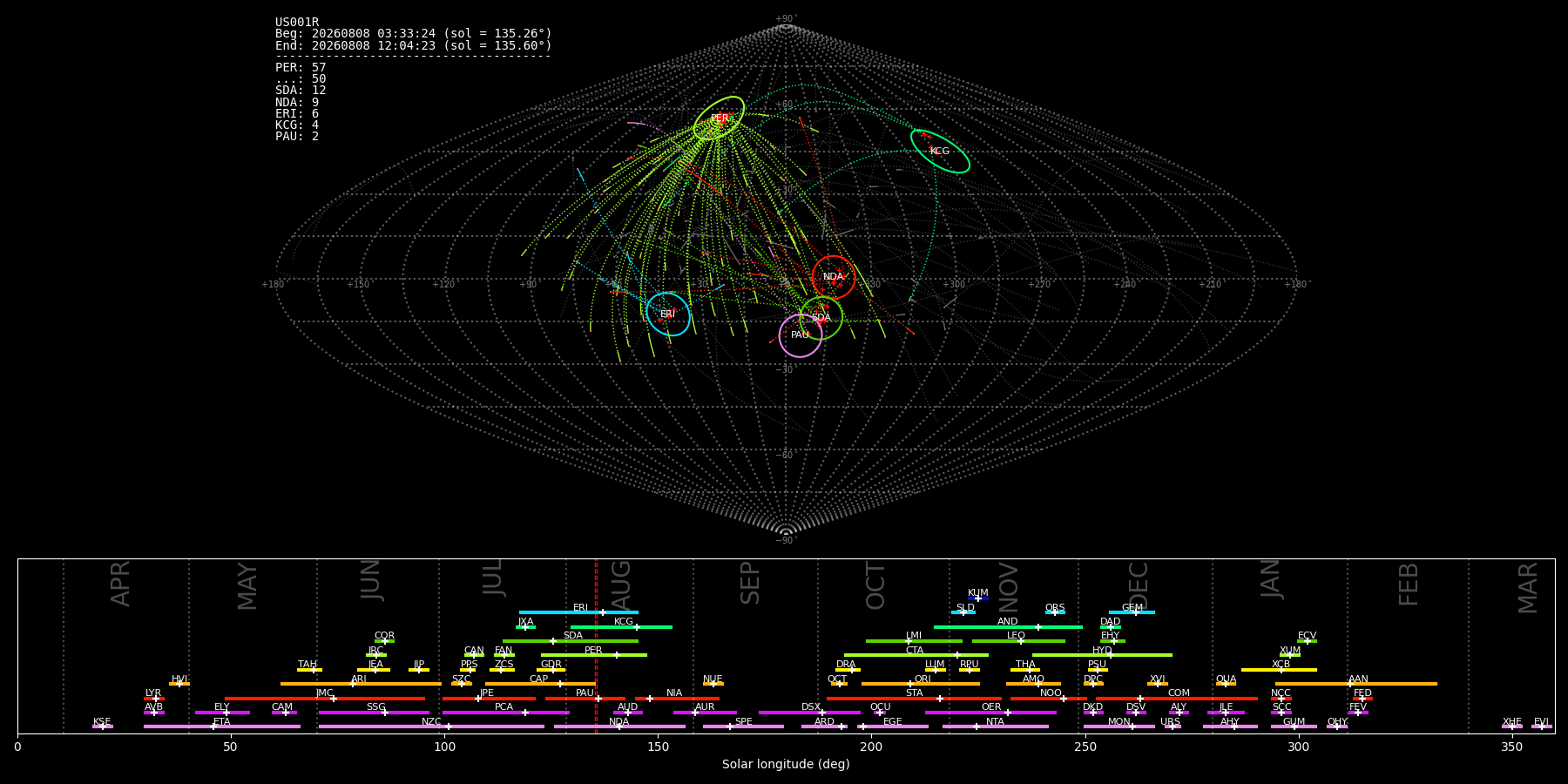Click the pink PAU radiant circle
The height and width of the screenshot is (784, 1568).
tap(801, 335)
